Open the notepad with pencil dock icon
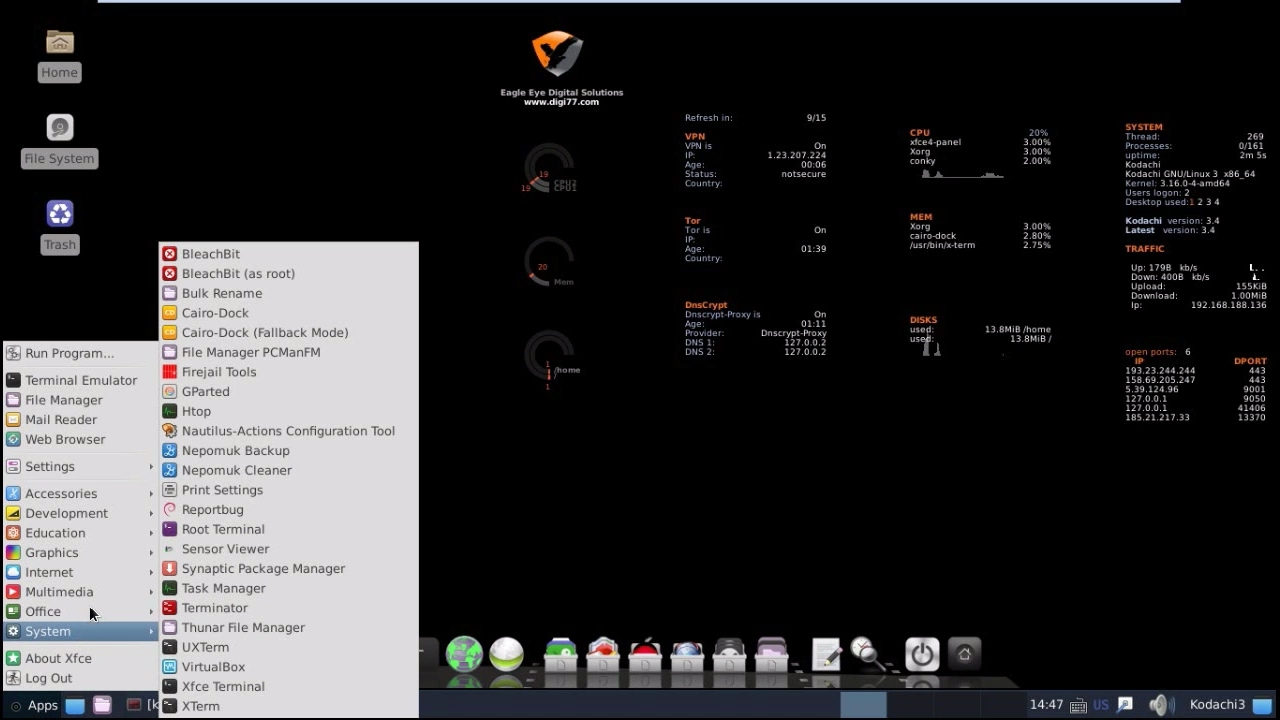 click(826, 654)
